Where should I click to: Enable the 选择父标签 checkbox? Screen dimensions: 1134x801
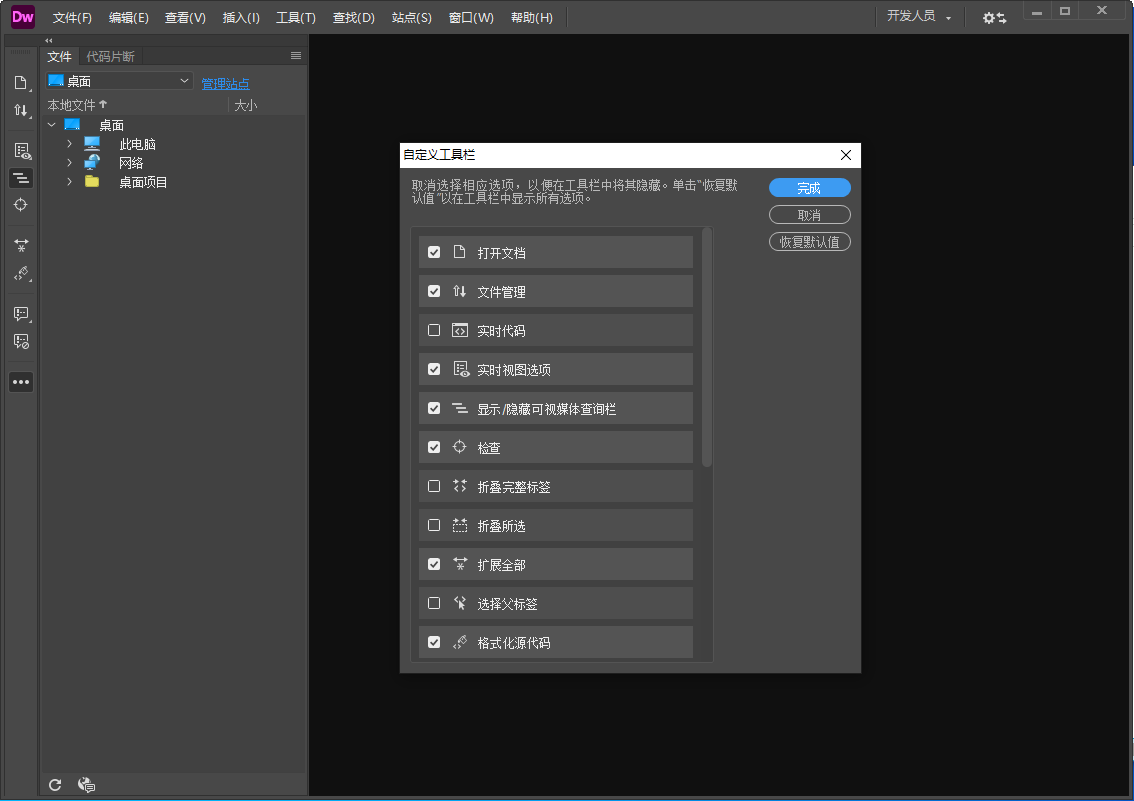434,604
